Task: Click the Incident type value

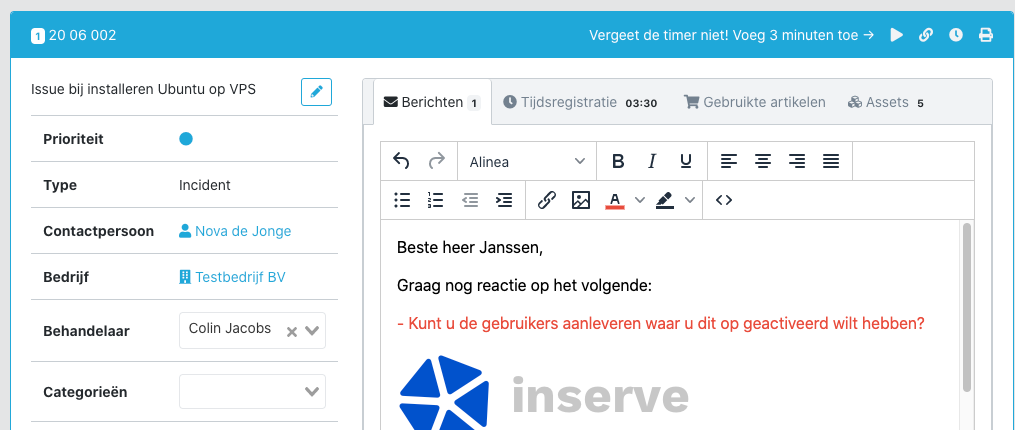Action: tap(205, 185)
